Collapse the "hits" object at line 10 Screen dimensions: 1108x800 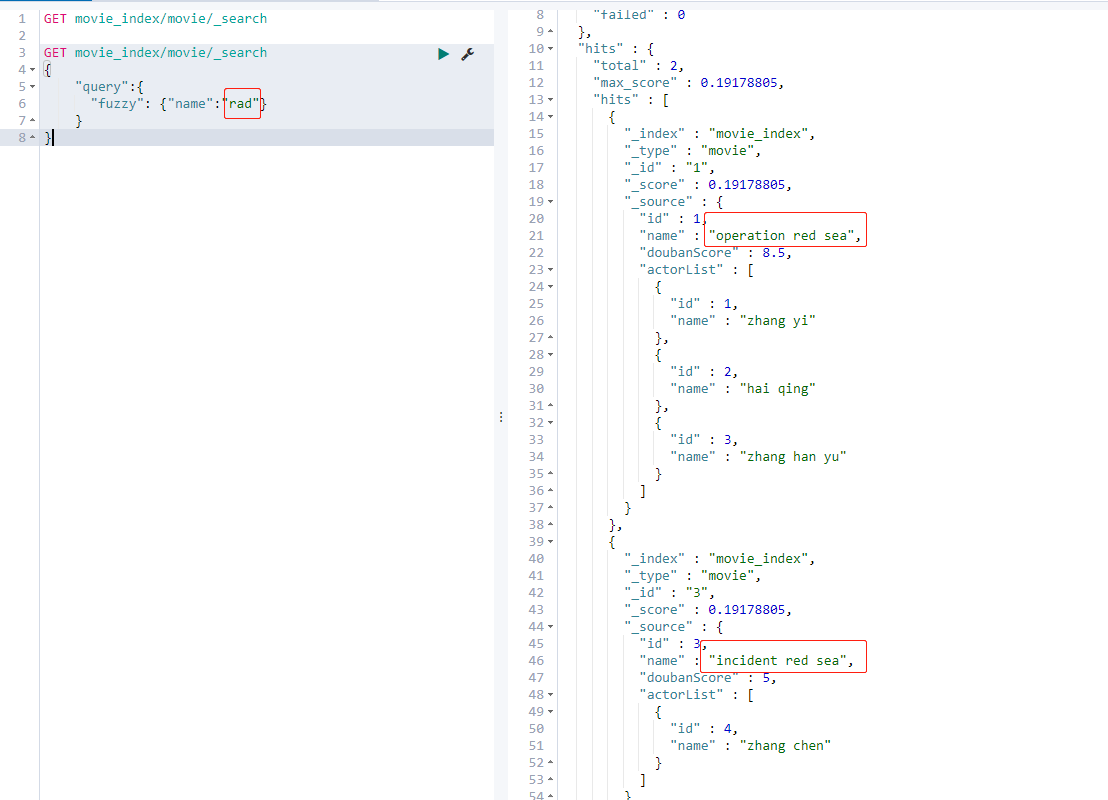point(550,49)
